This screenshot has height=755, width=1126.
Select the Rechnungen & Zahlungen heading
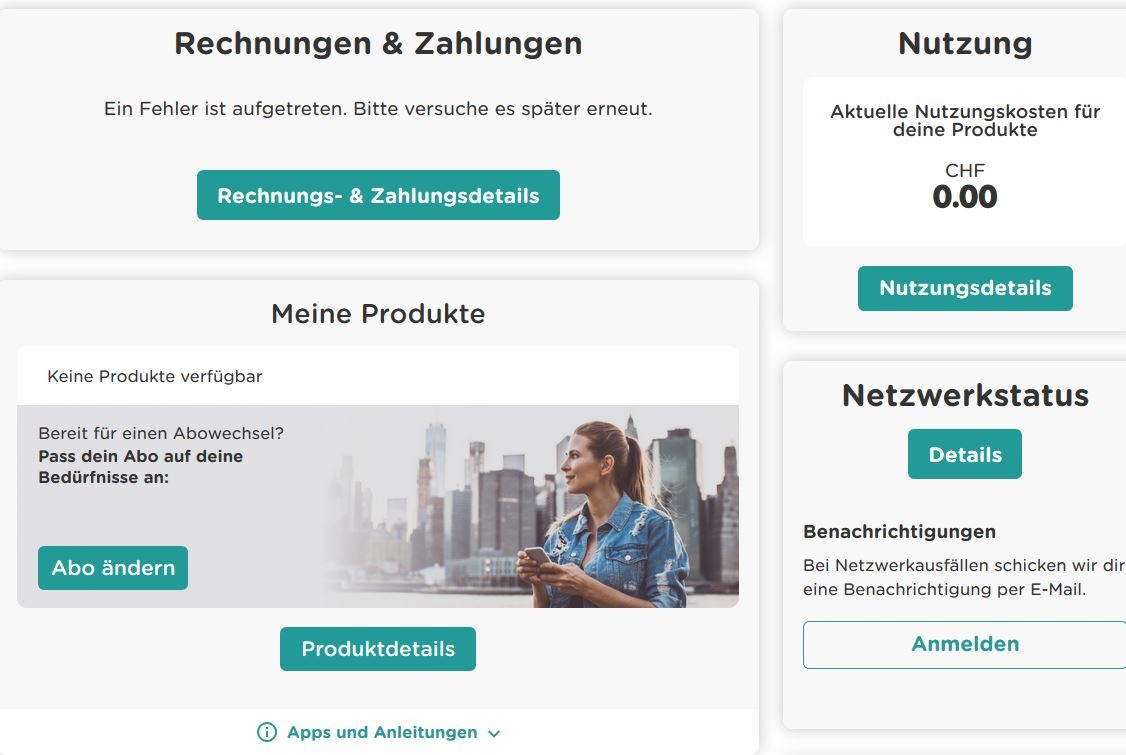point(378,44)
